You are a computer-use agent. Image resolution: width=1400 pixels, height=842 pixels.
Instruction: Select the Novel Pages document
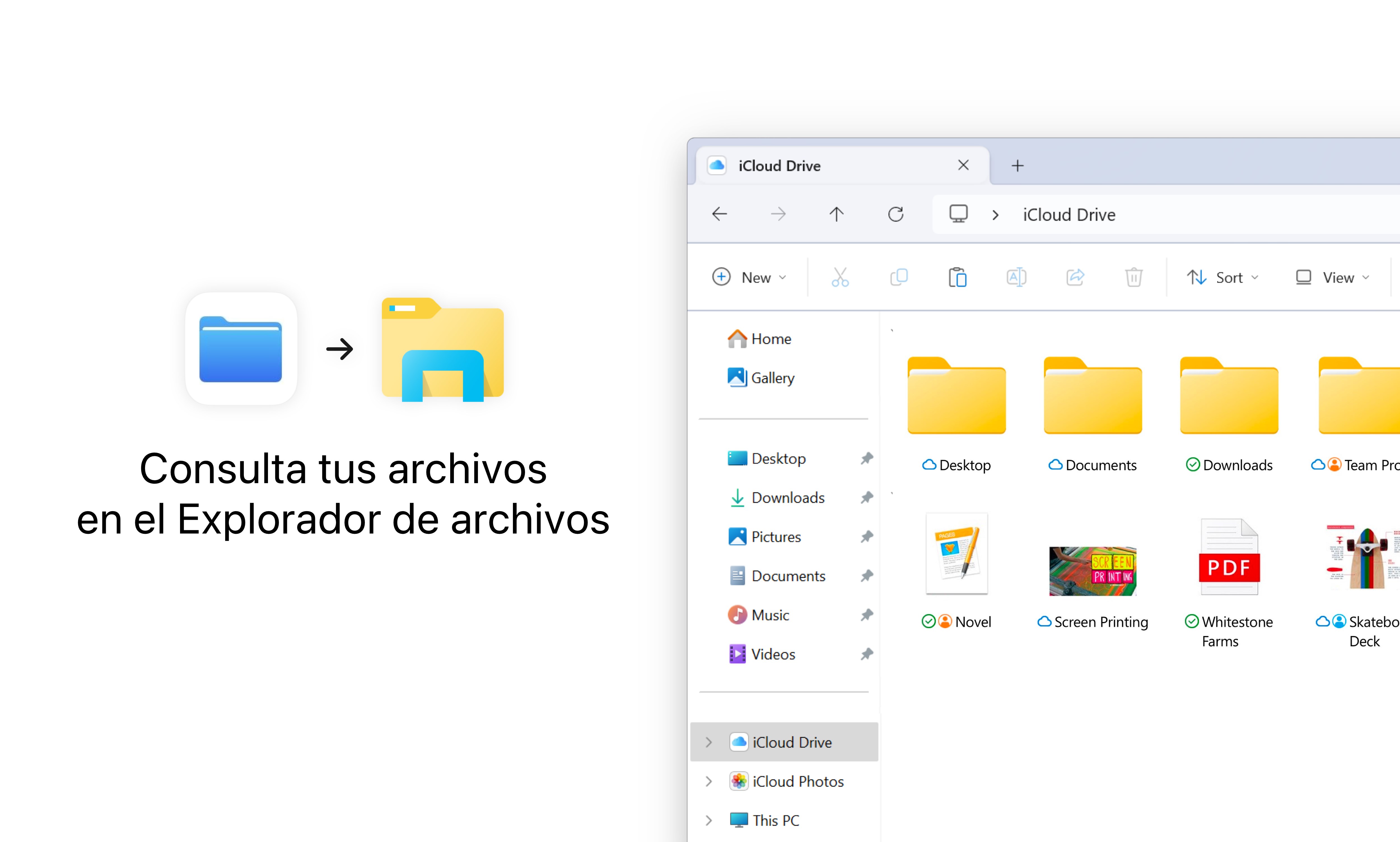tap(957, 571)
